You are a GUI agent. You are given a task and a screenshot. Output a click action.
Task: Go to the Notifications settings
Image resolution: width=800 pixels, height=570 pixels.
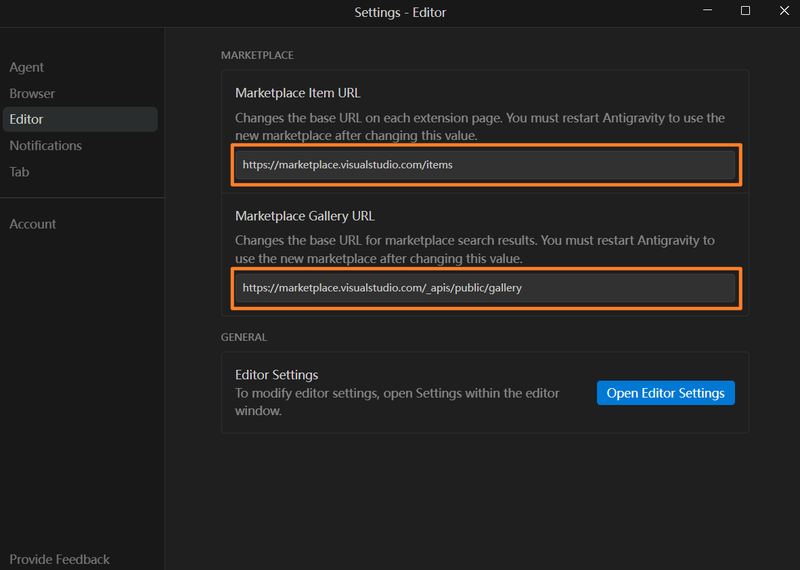pos(46,145)
